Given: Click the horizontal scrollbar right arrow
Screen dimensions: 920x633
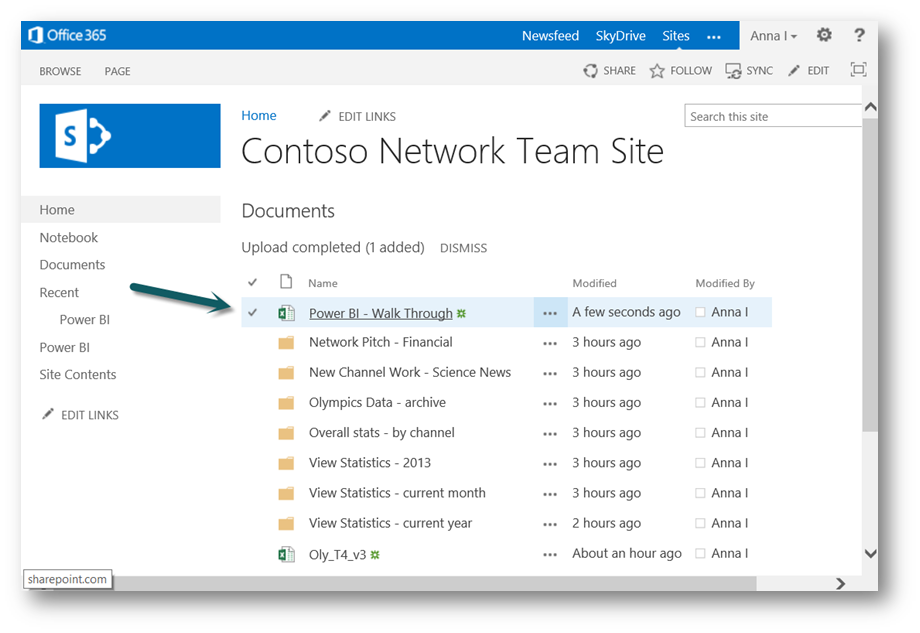Looking at the screenshot, I should (840, 583).
